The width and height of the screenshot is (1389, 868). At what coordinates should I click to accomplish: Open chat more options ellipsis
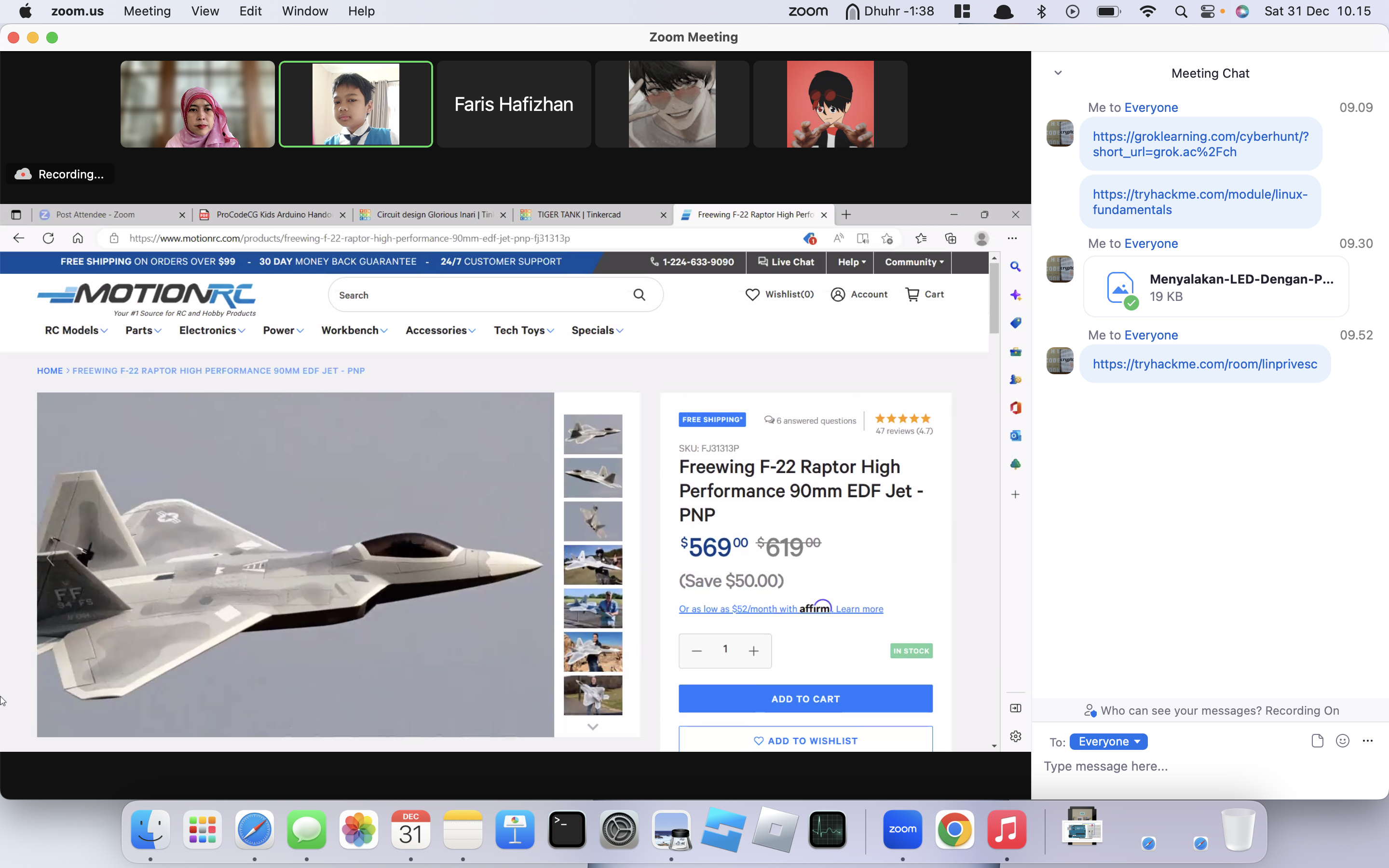(1368, 741)
